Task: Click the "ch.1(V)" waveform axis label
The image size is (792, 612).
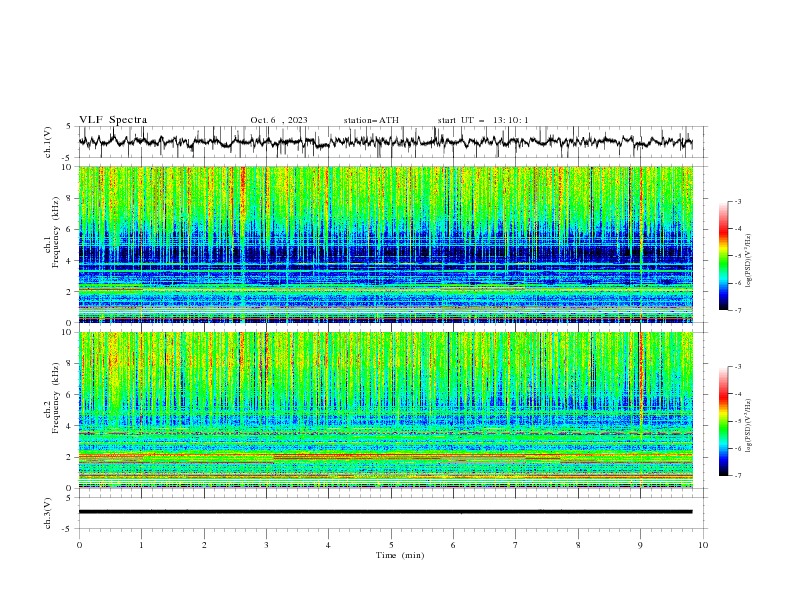Action: [48, 142]
